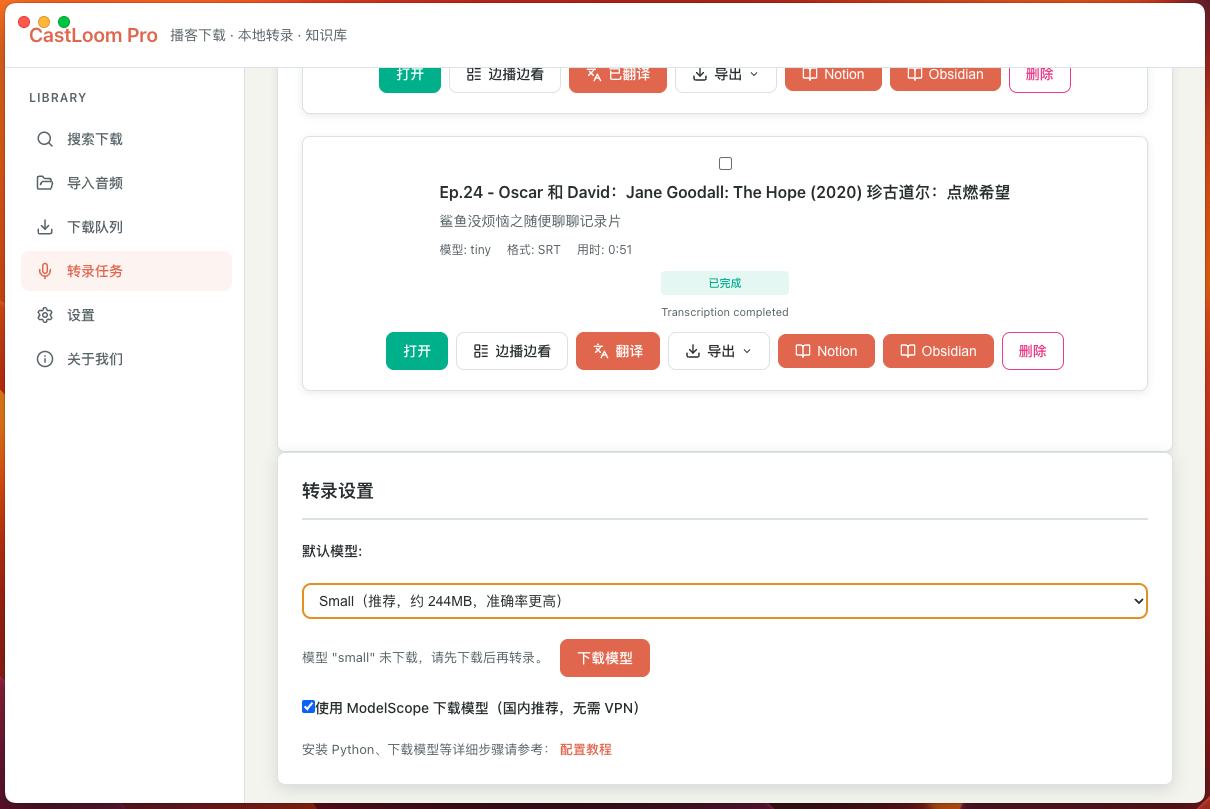Click the 用时: 0:51 label

tap(605, 250)
